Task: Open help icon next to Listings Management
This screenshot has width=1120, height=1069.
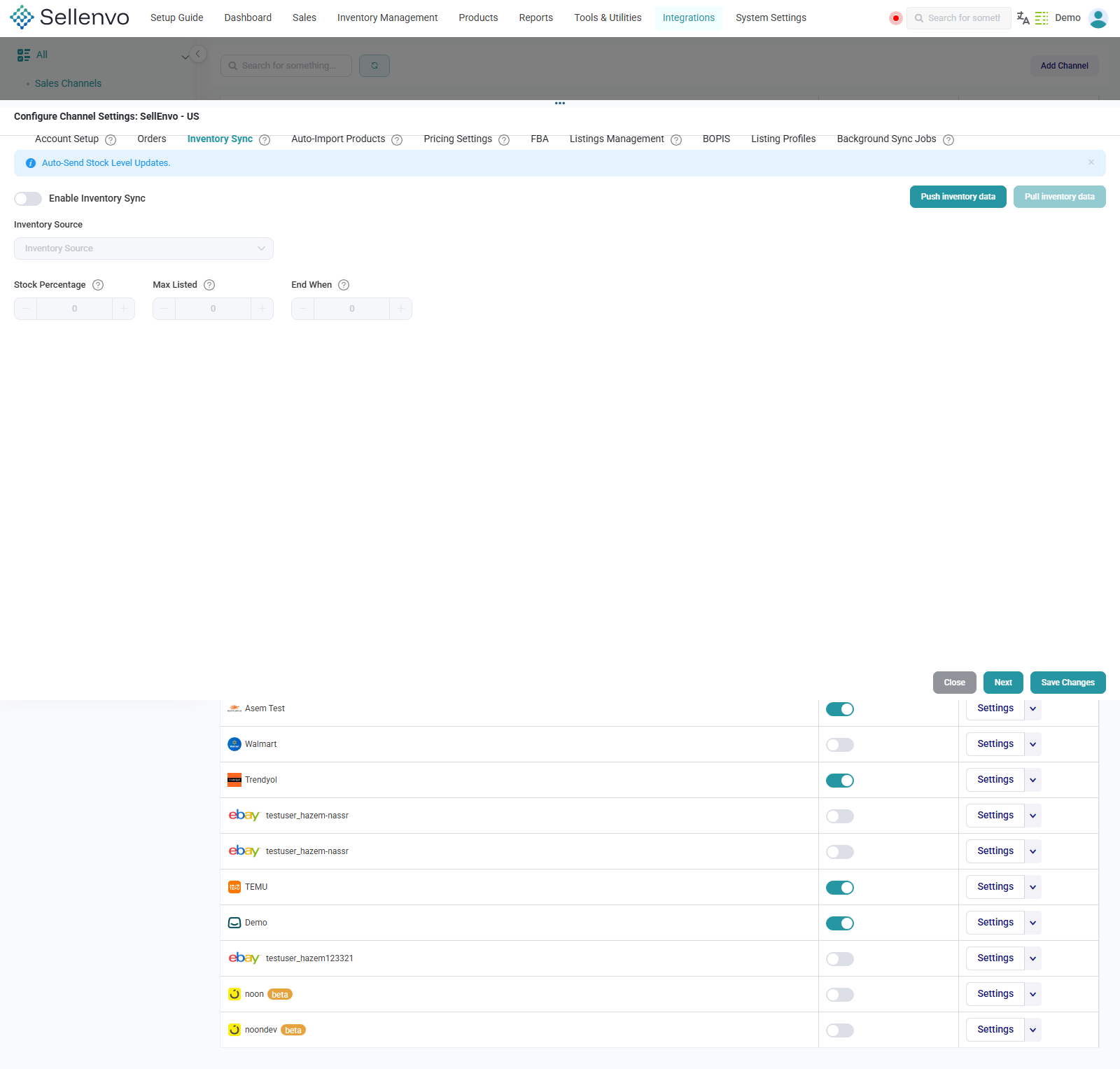Action: click(676, 140)
